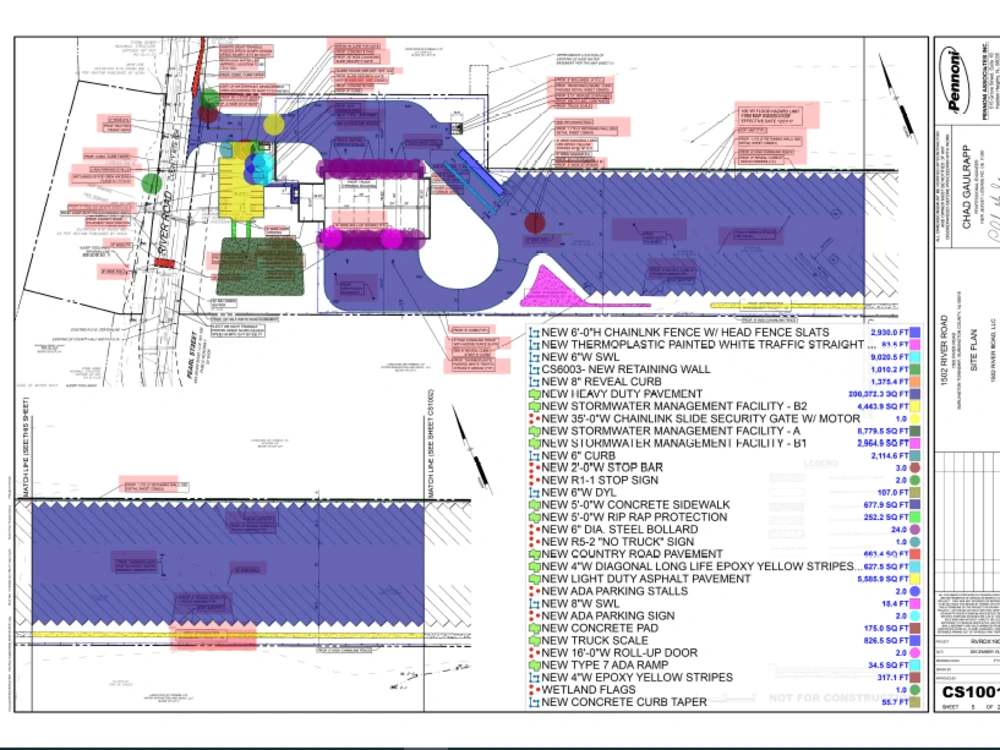
Task: Select the 'NEW 5'-0"W CONCRETE SIDEWALK' row label
Action: [636, 505]
